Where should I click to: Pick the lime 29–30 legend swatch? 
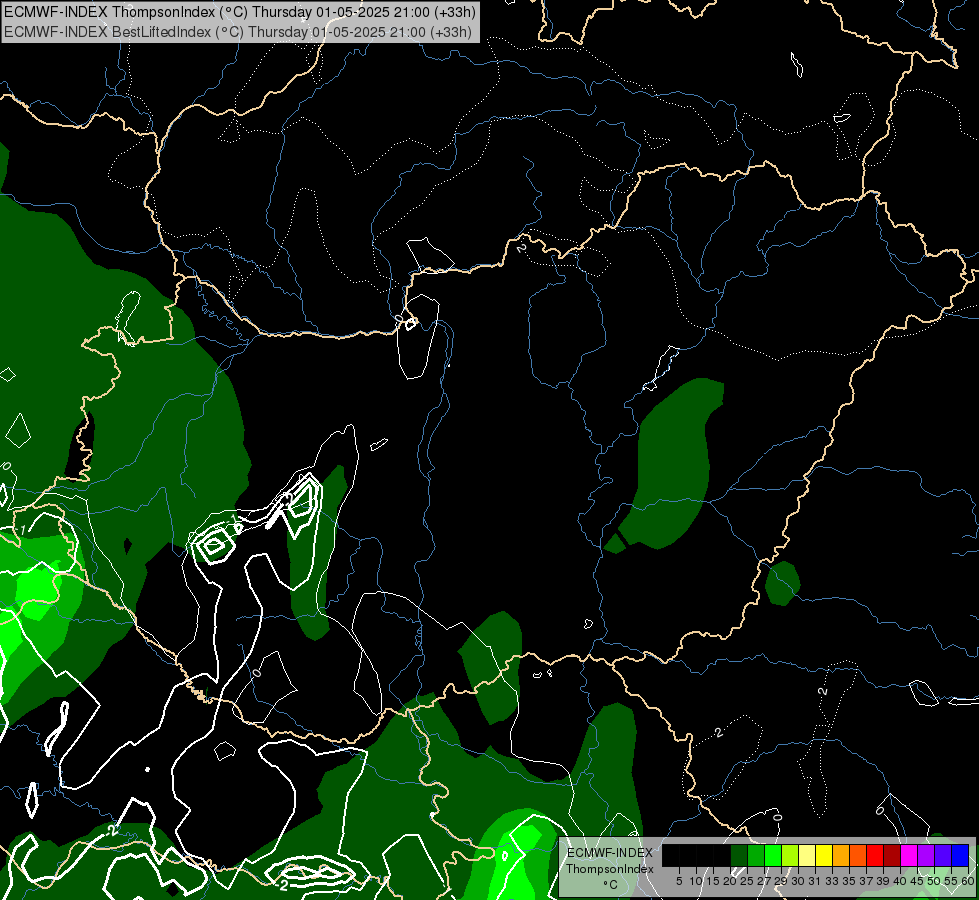point(790,856)
